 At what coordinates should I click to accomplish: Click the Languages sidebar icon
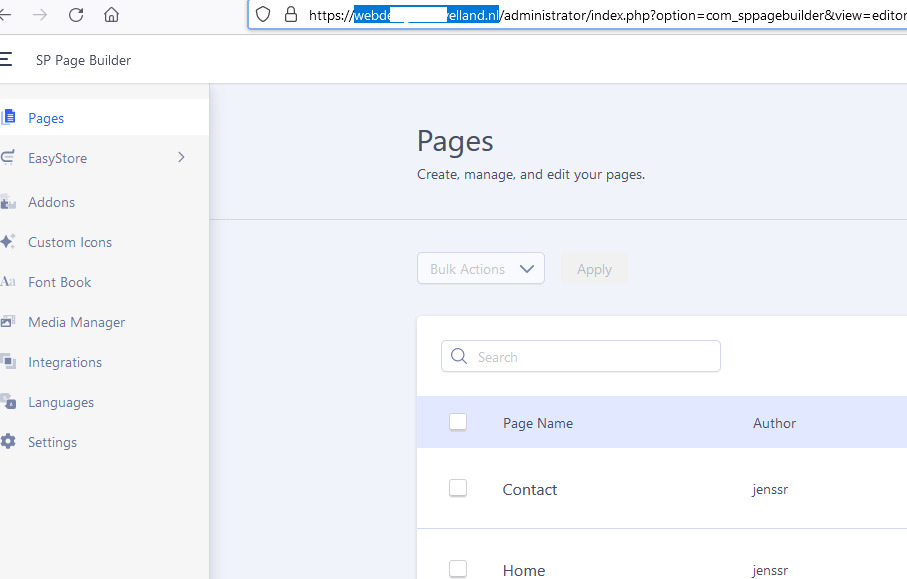tap(9, 402)
